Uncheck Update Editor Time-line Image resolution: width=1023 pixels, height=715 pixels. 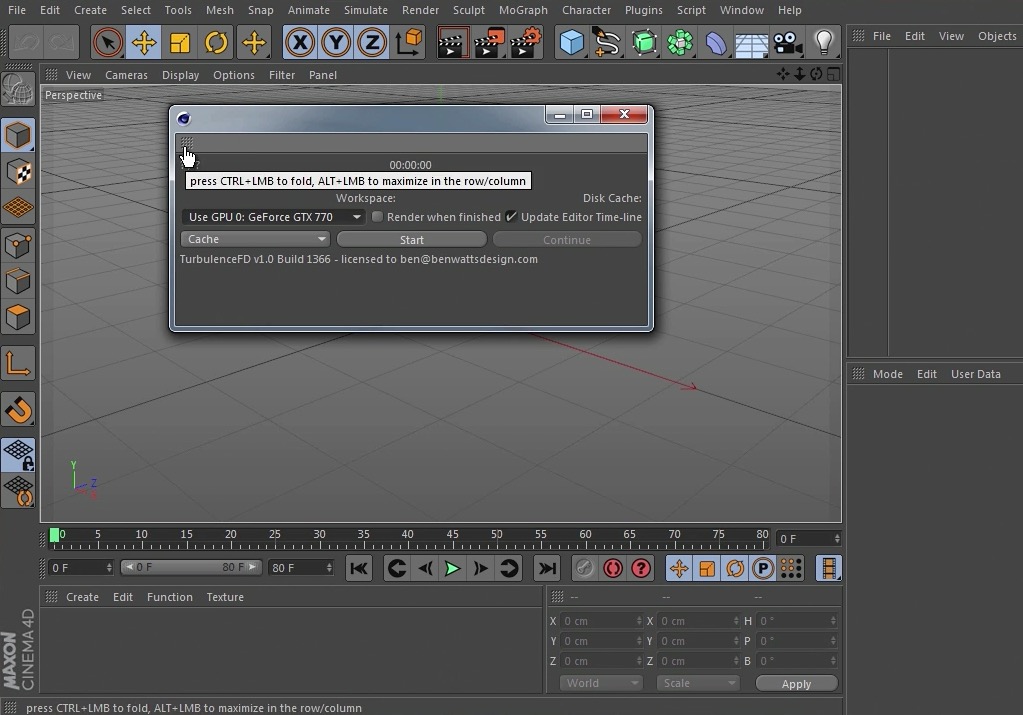(x=512, y=217)
